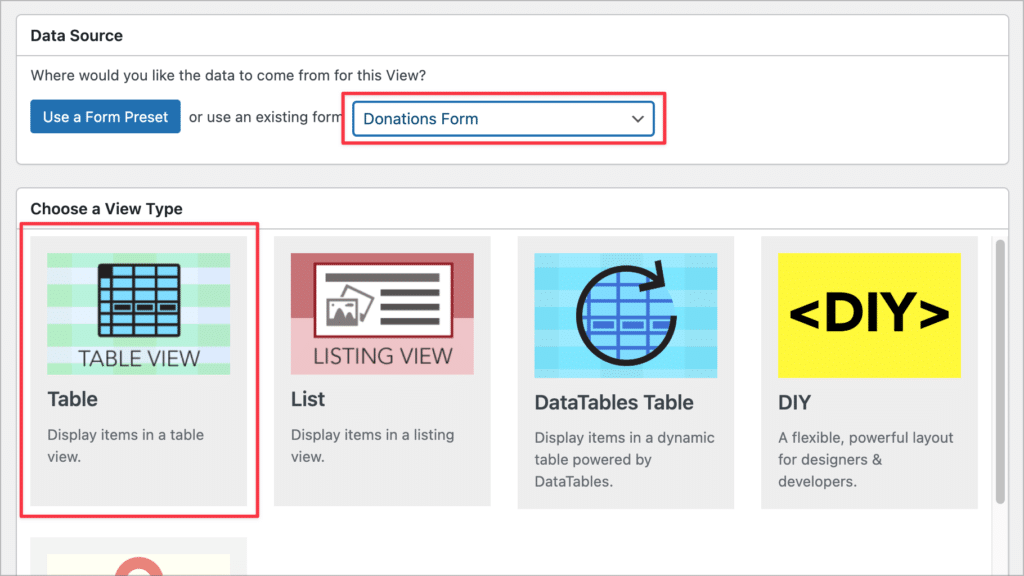Click the DataTables dynamic table description
The width and height of the screenshot is (1024, 576).
tap(624, 460)
